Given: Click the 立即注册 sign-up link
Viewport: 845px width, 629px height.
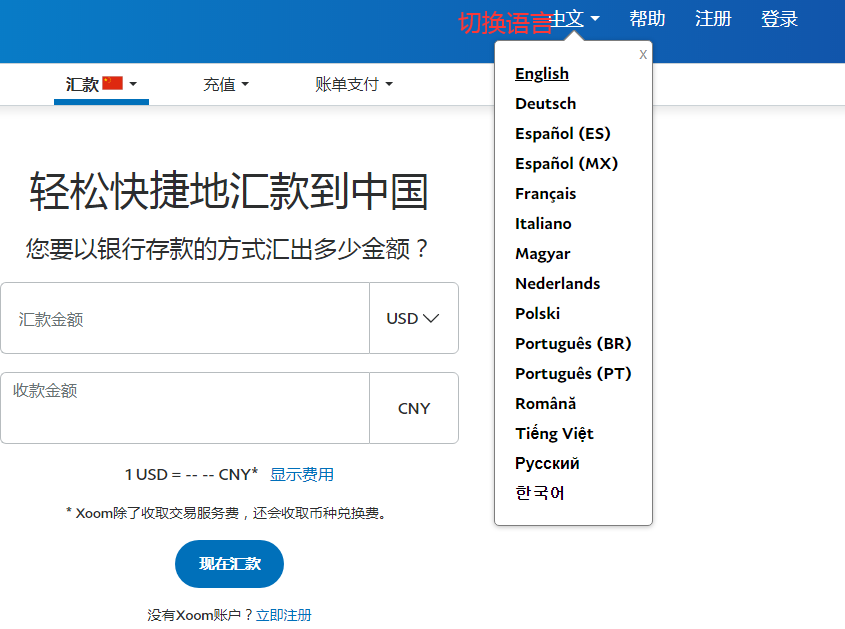Looking at the screenshot, I should (284, 615).
